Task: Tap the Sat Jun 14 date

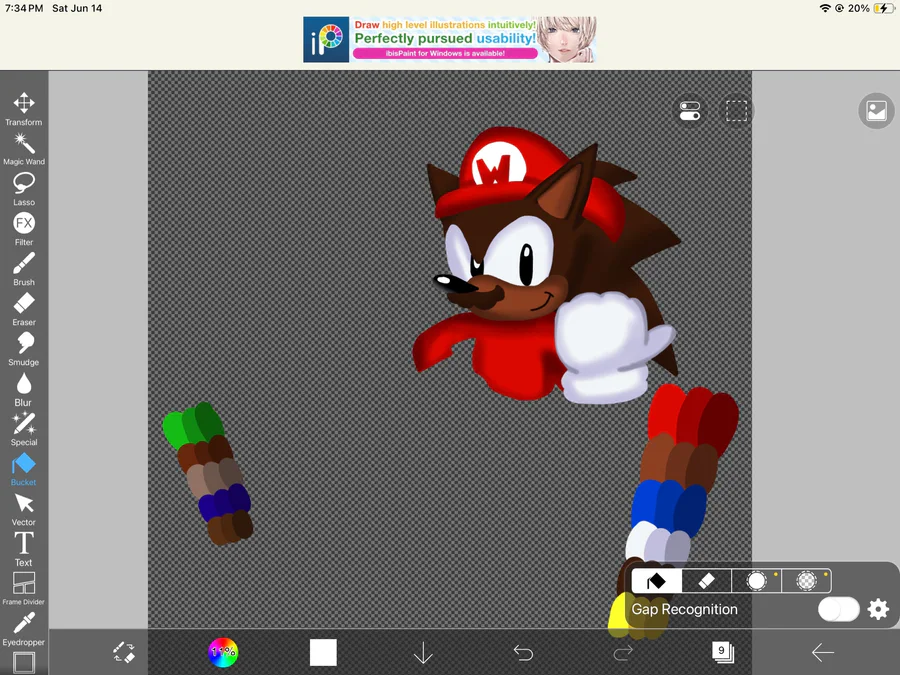Action: [x=77, y=8]
